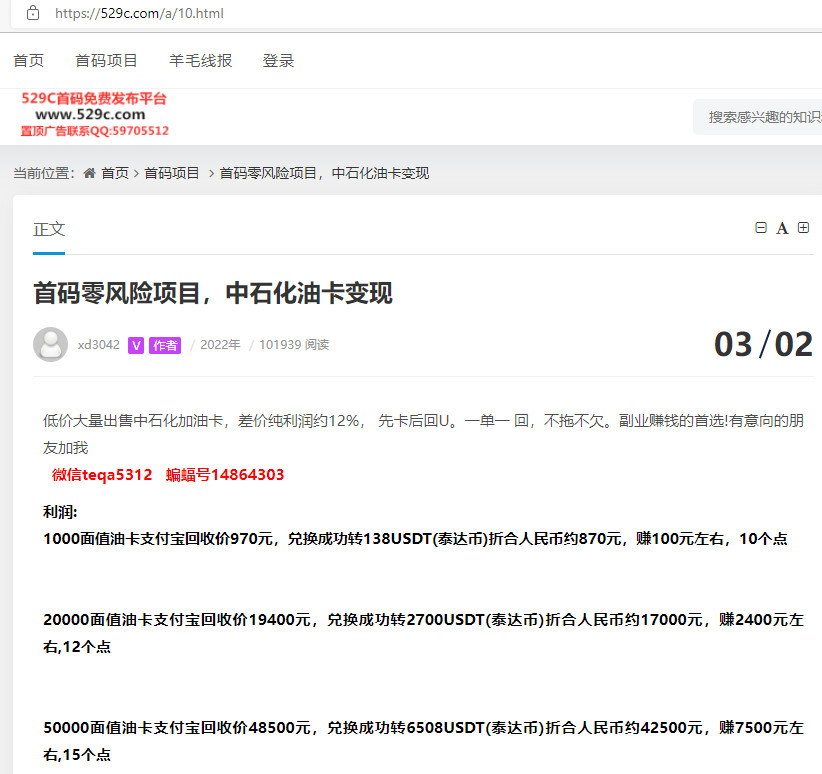Go to 首页 in the breadcrumb

pyautogui.click(x=115, y=173)
